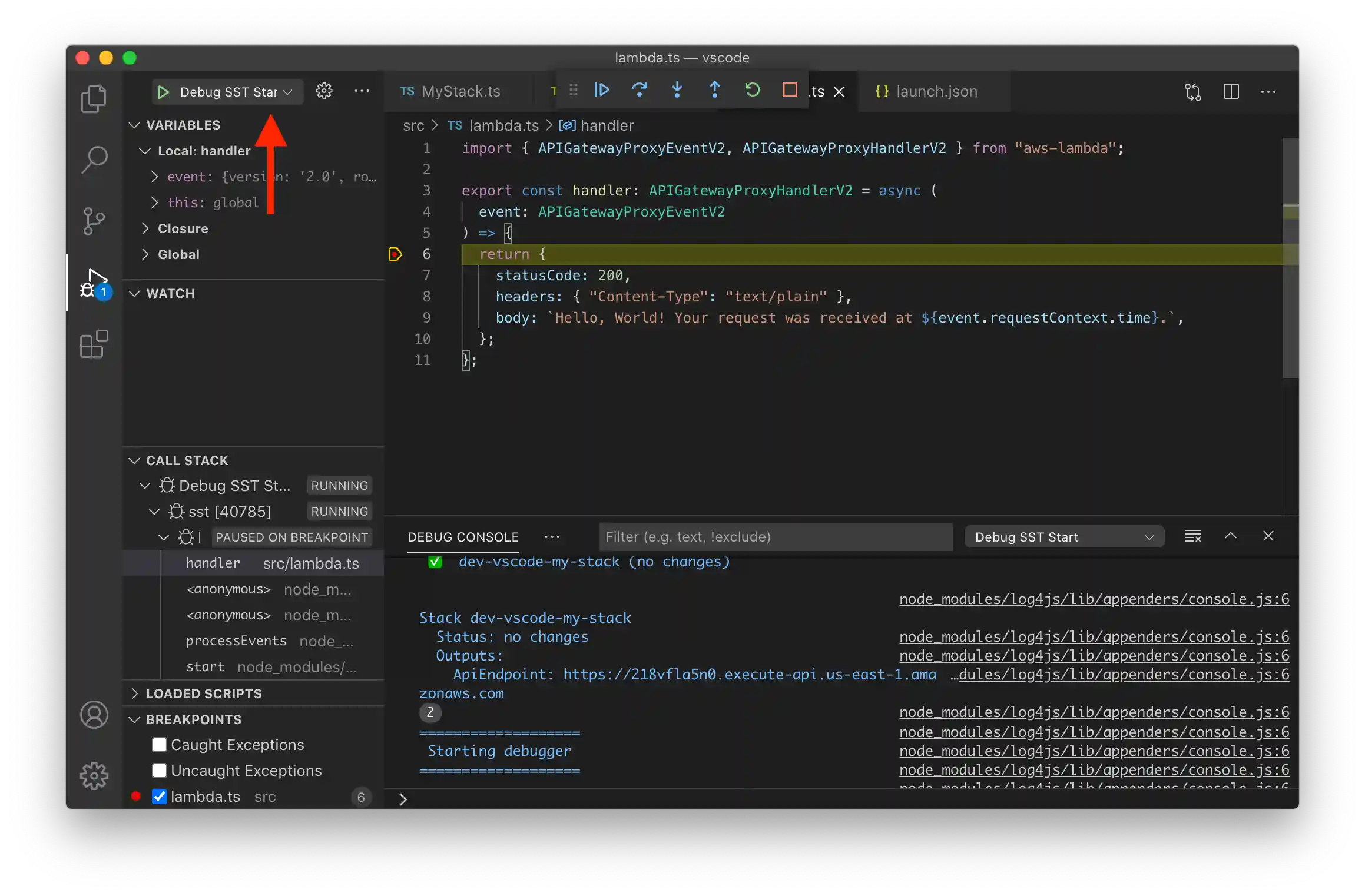Collapse the VARIABLES section
The height and width of the screenshot is (896, 1365).
135,125
